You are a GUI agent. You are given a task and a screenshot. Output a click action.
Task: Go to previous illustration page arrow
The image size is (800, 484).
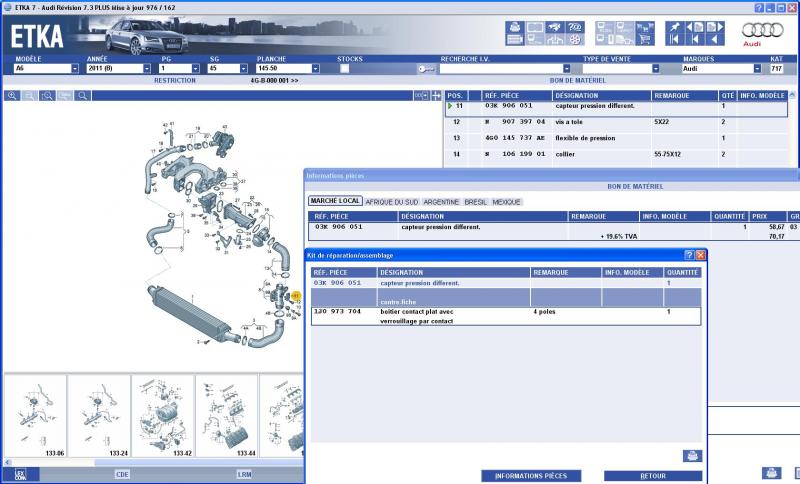(695, 27)
